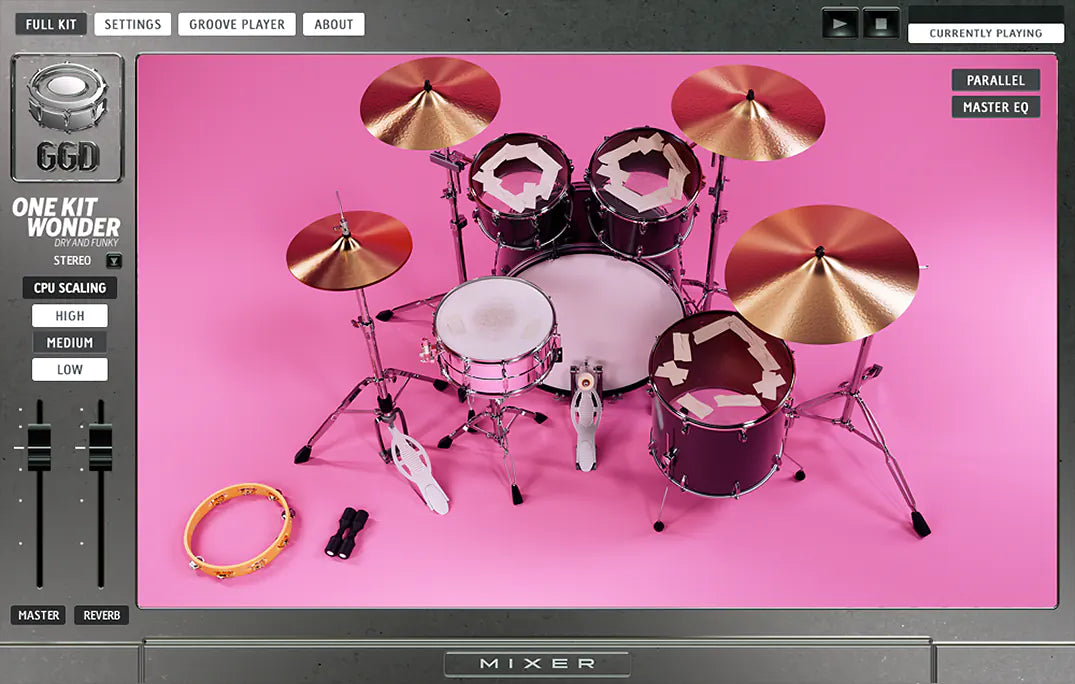This screenshot has width=1075, height=684.
Task: Expand the Mixer panel
Action: coord(537,664)
